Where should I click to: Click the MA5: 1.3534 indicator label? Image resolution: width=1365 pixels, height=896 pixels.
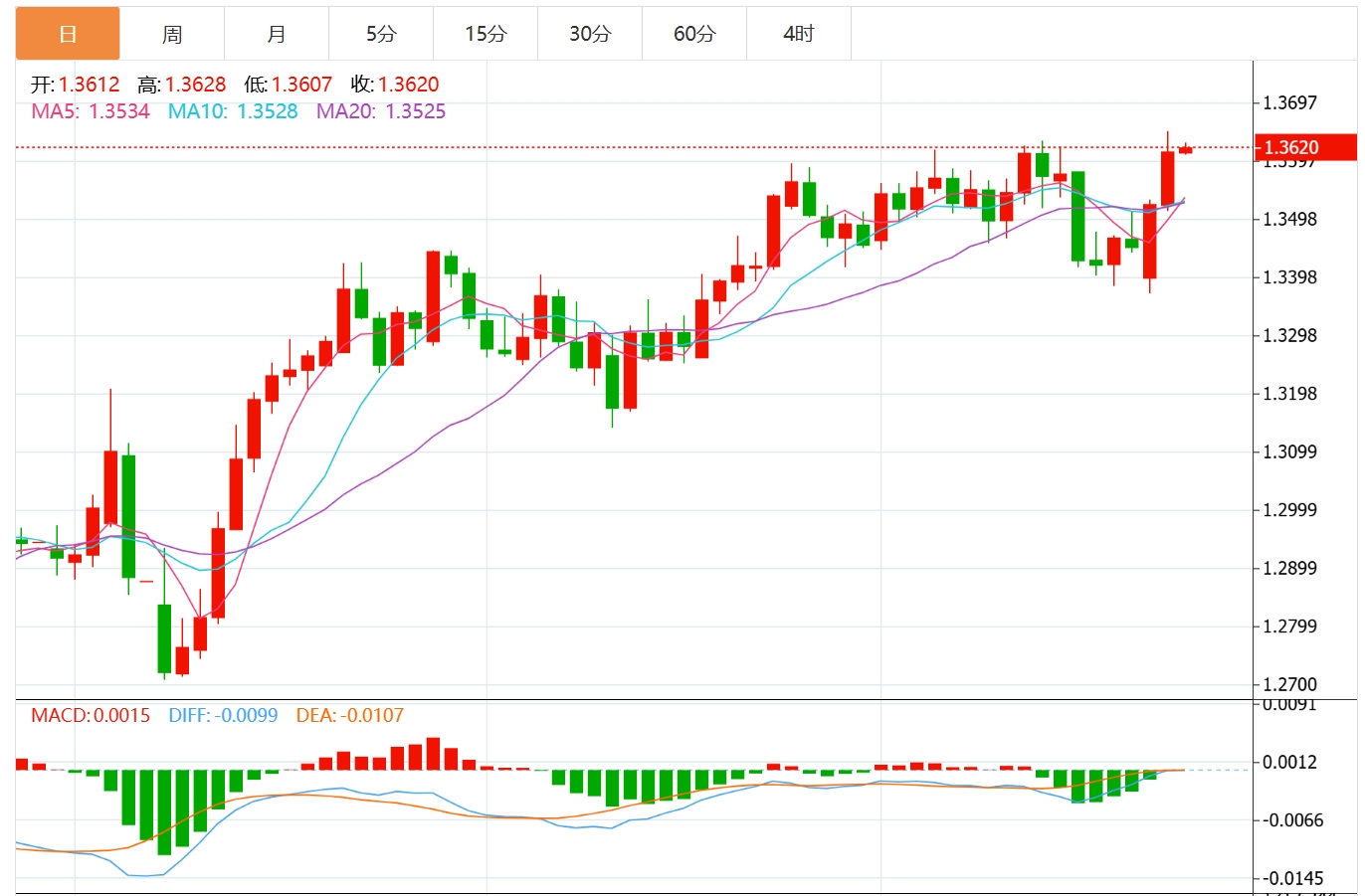(x=91, y=111)
